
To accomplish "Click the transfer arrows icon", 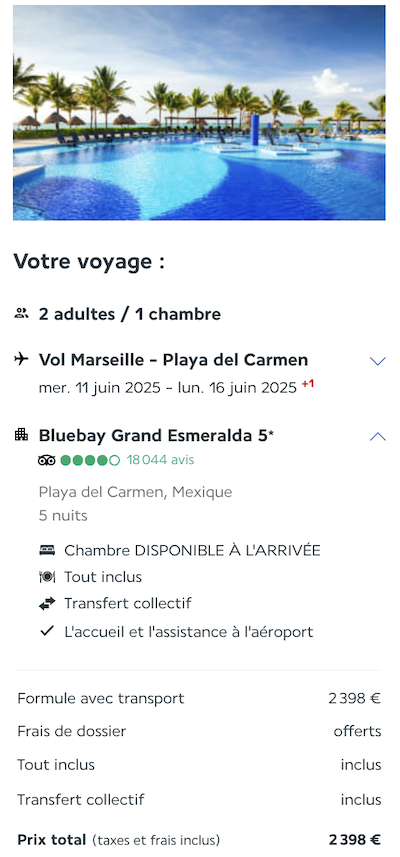I will click(x=47, y=603).
